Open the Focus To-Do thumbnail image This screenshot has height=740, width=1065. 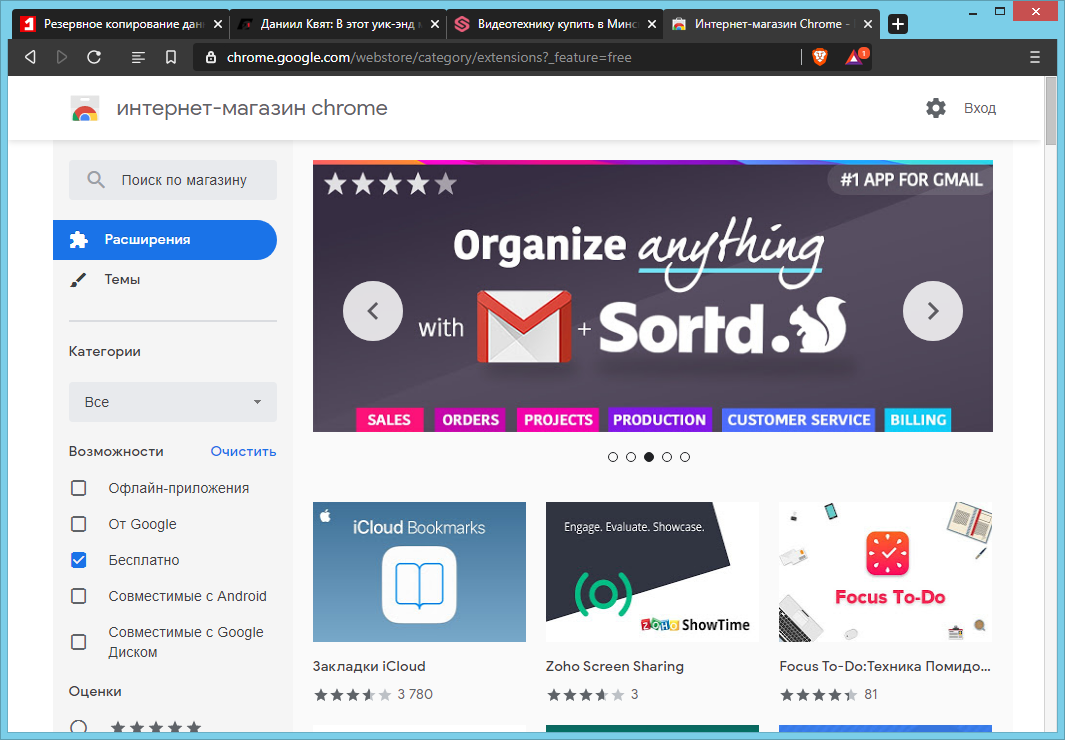tap(885, 572)
